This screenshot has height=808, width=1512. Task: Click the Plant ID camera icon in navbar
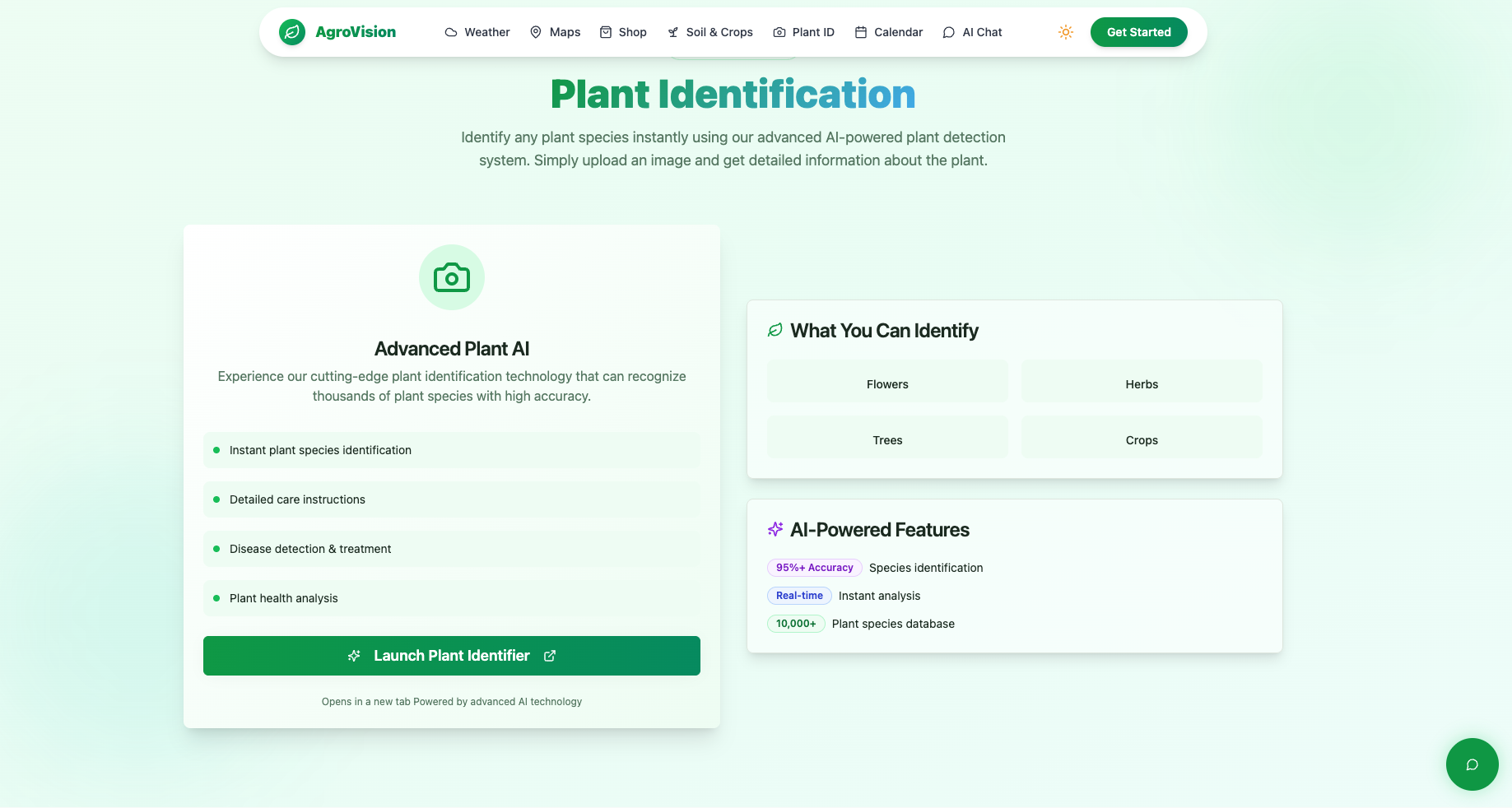tap(779, 32)
